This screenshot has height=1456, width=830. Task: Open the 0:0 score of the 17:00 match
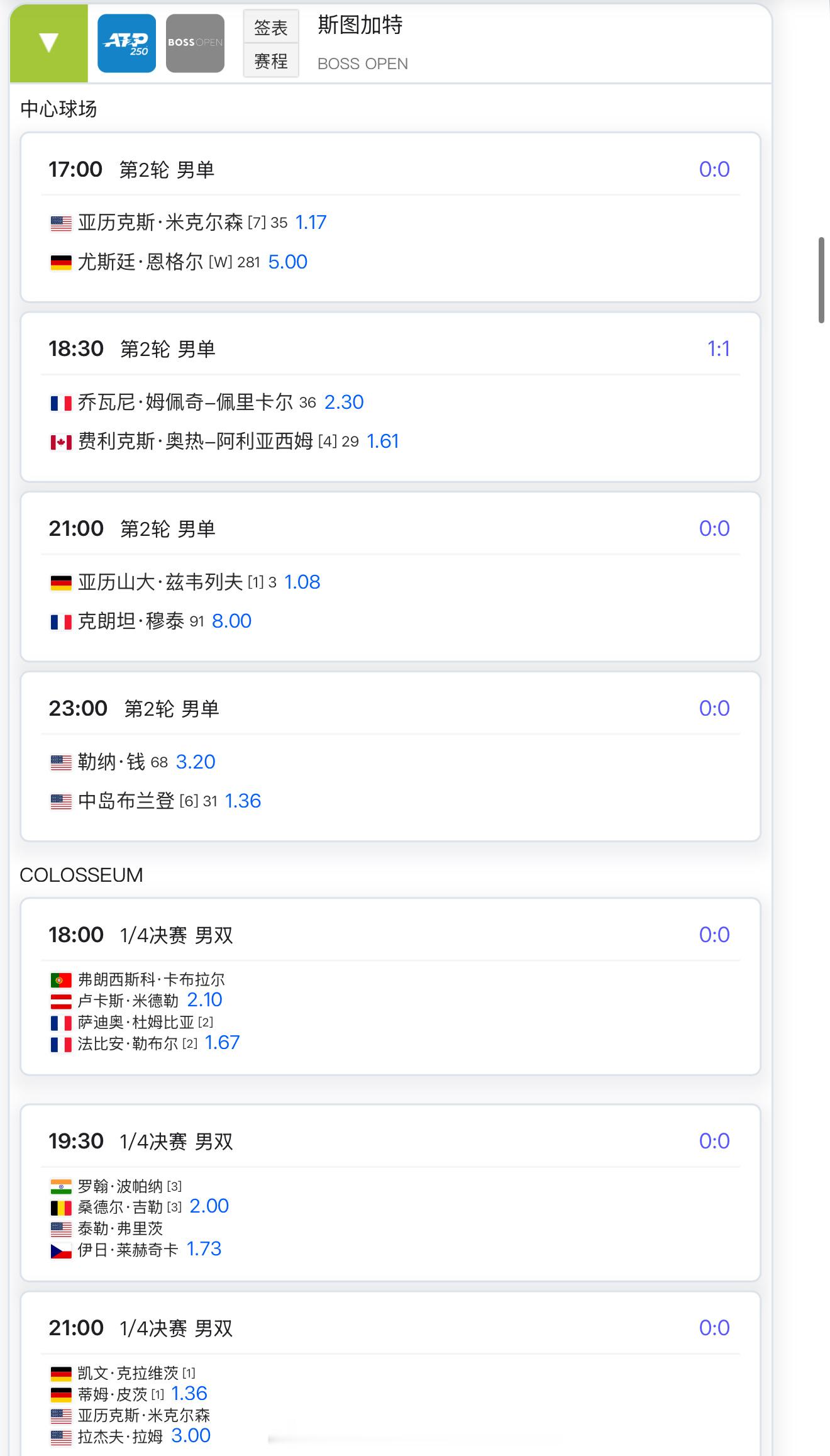714,169
